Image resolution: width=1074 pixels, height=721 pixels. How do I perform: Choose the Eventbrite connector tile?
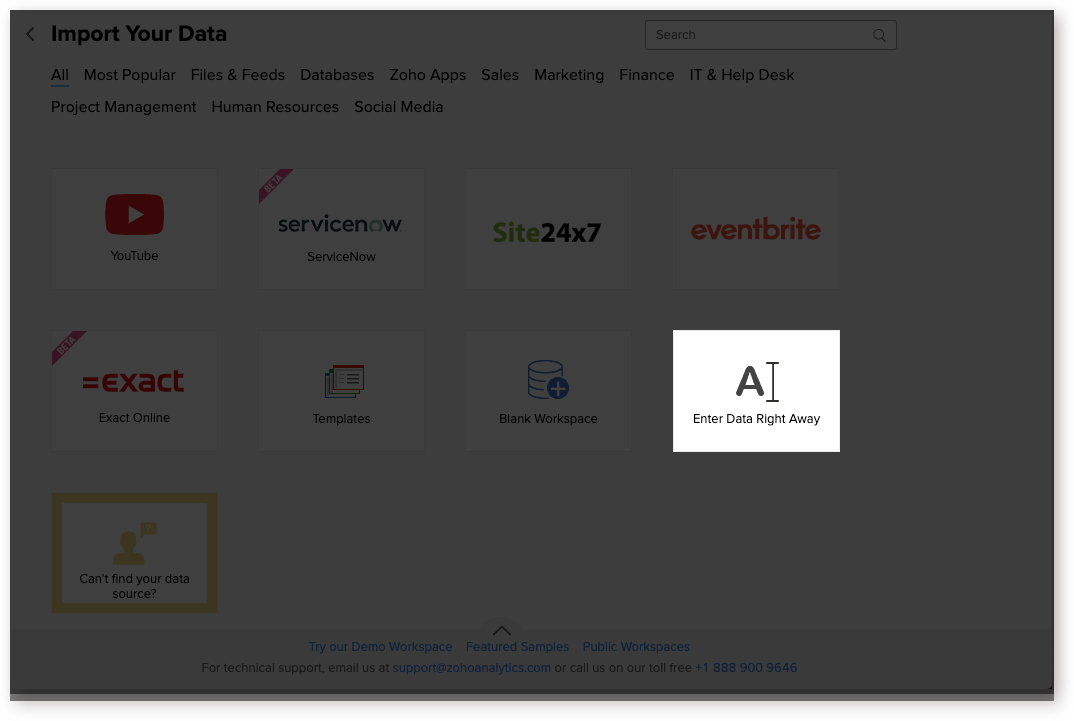coord(755,229)
